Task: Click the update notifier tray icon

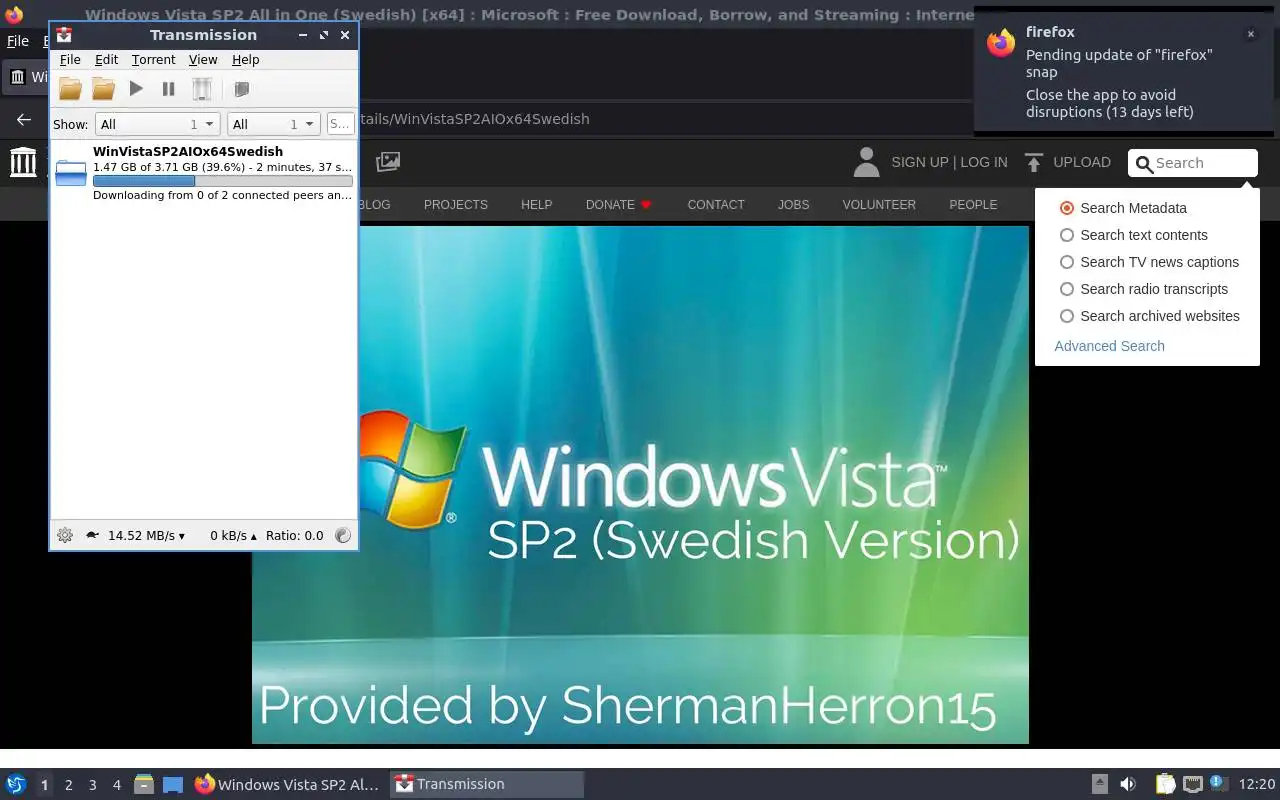Action: [x=1217, y=783]
